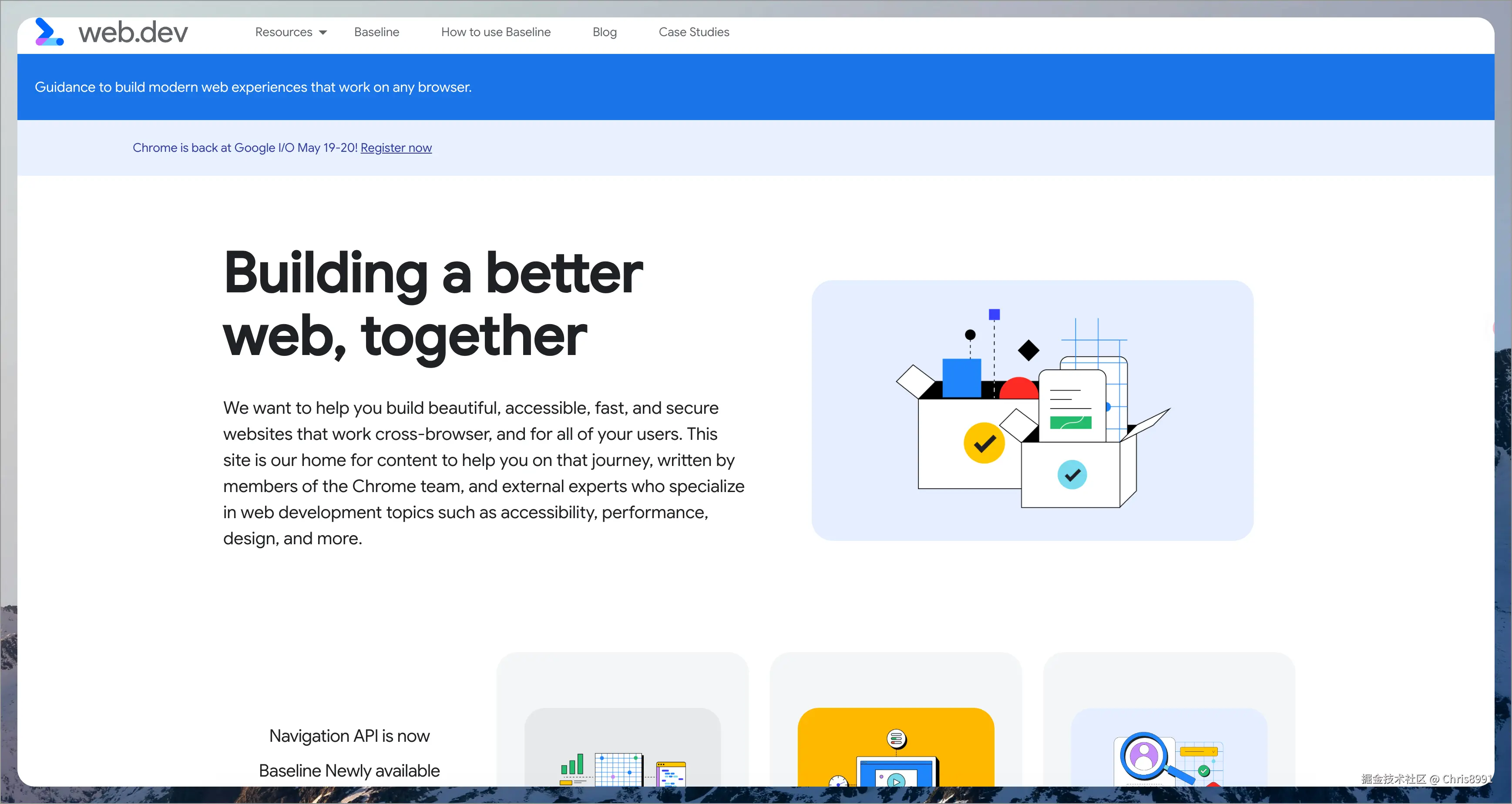Click the web.dev arrow logo icon
This screenshot has width=1512, height=804.
point(49,32)
